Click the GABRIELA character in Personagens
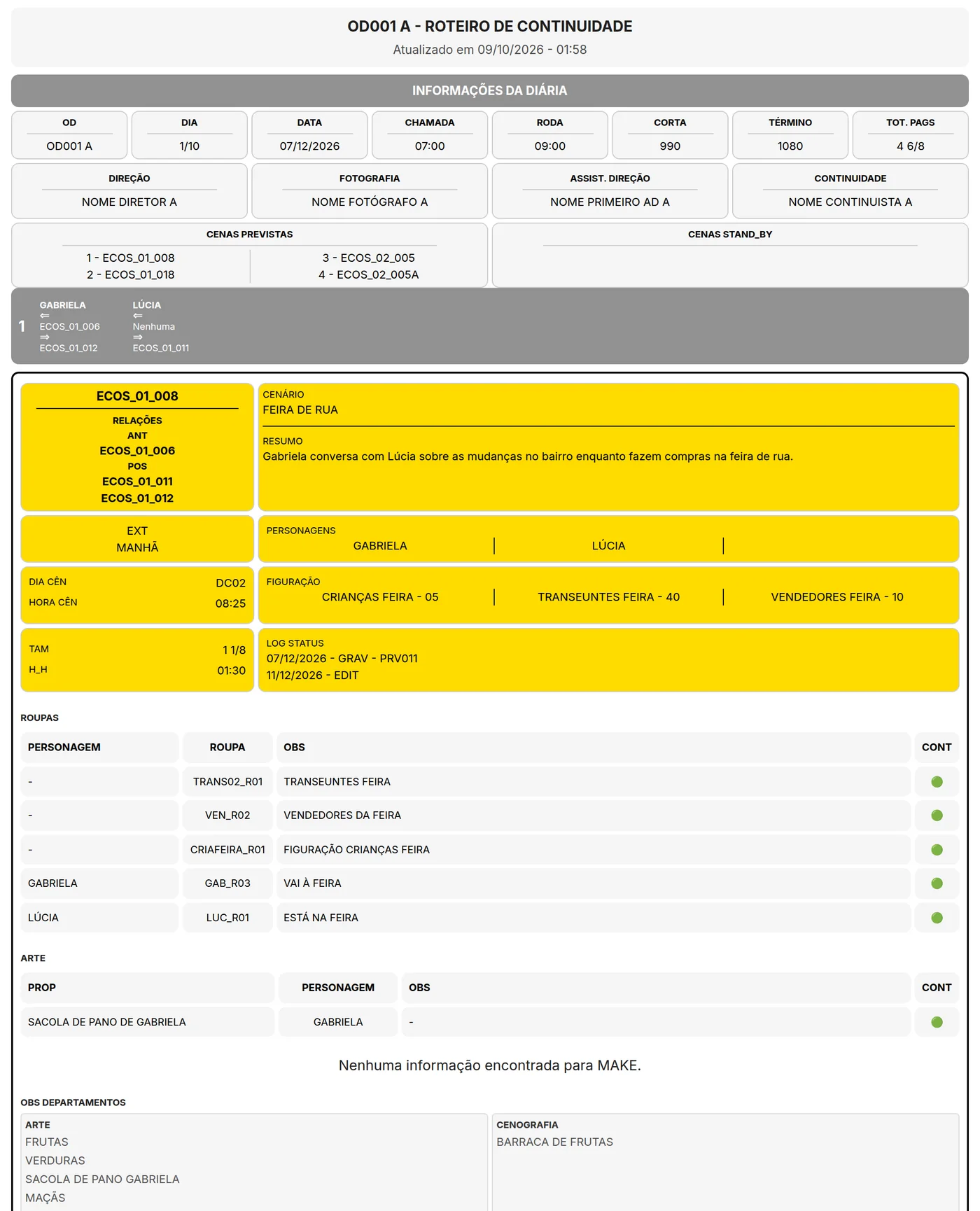980x1211 pixels. coord(380,546)
